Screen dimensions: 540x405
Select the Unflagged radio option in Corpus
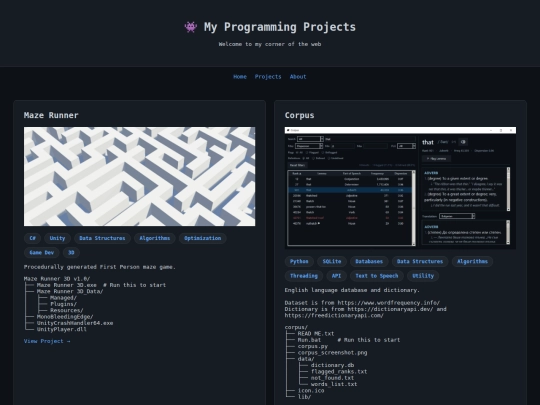(330, 153)
